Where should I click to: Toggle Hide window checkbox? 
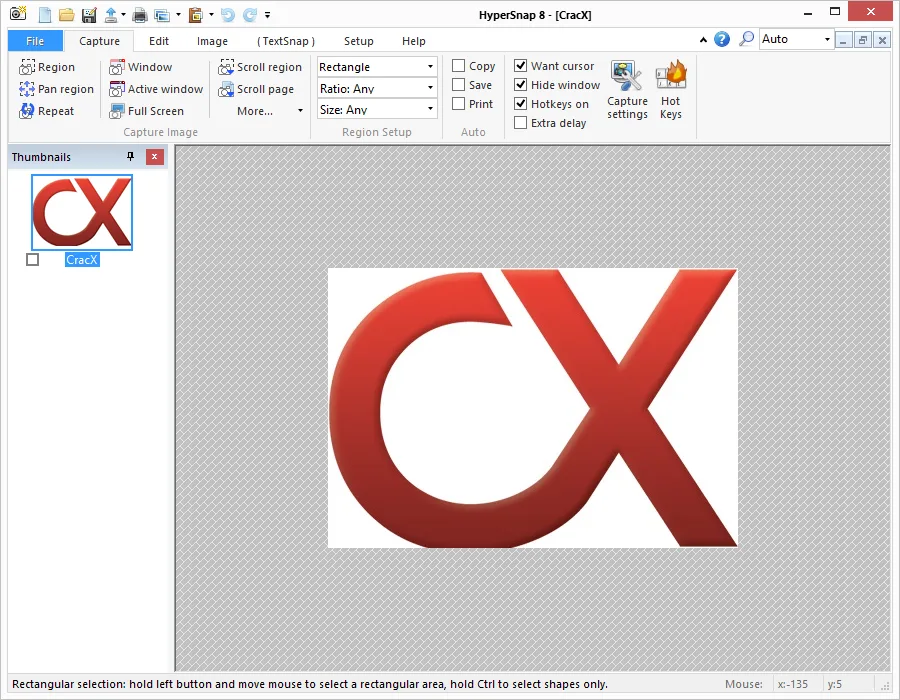pos(521,85)
